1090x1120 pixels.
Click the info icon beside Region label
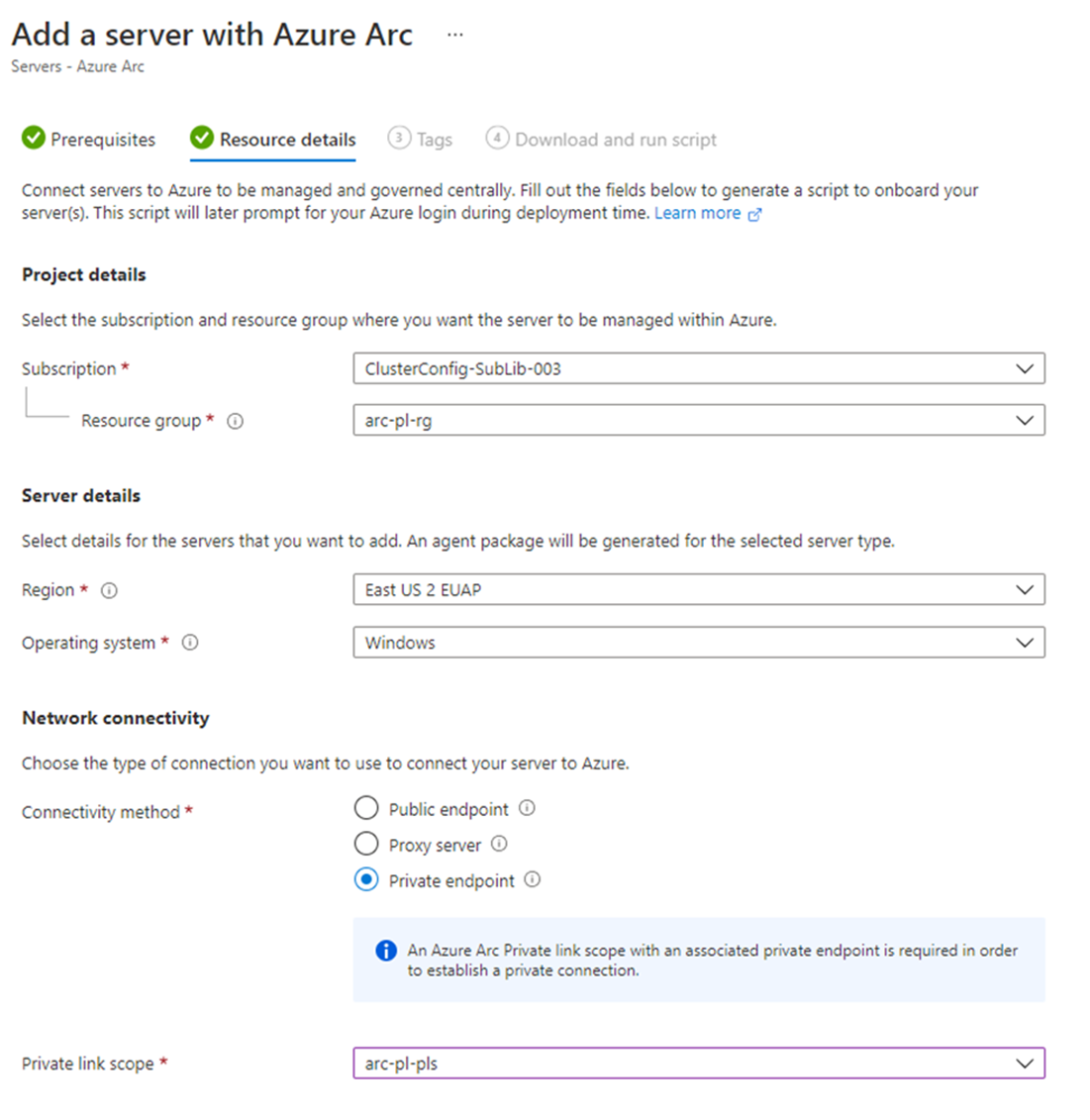110,590
